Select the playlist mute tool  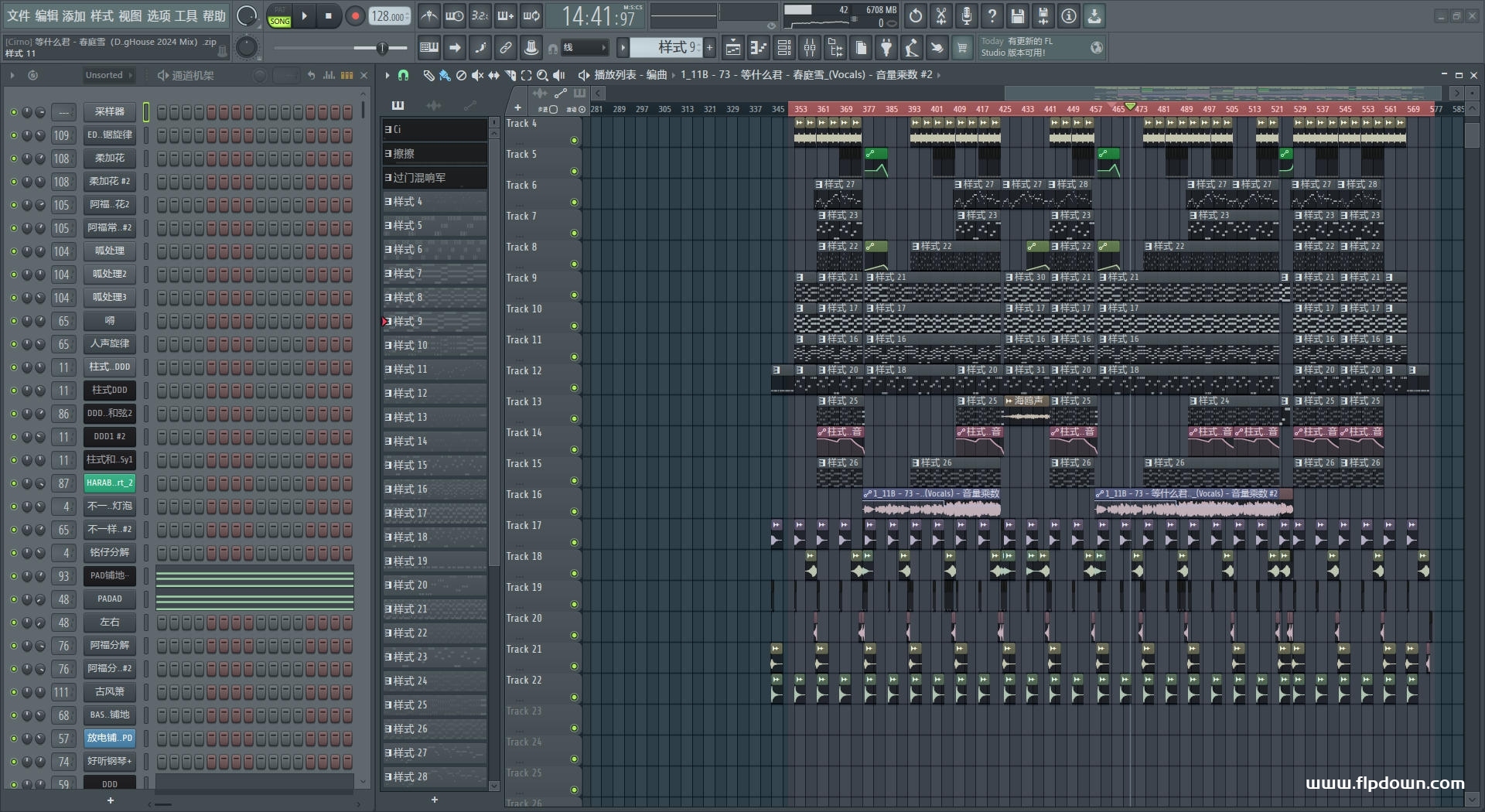tap(477, 75)
